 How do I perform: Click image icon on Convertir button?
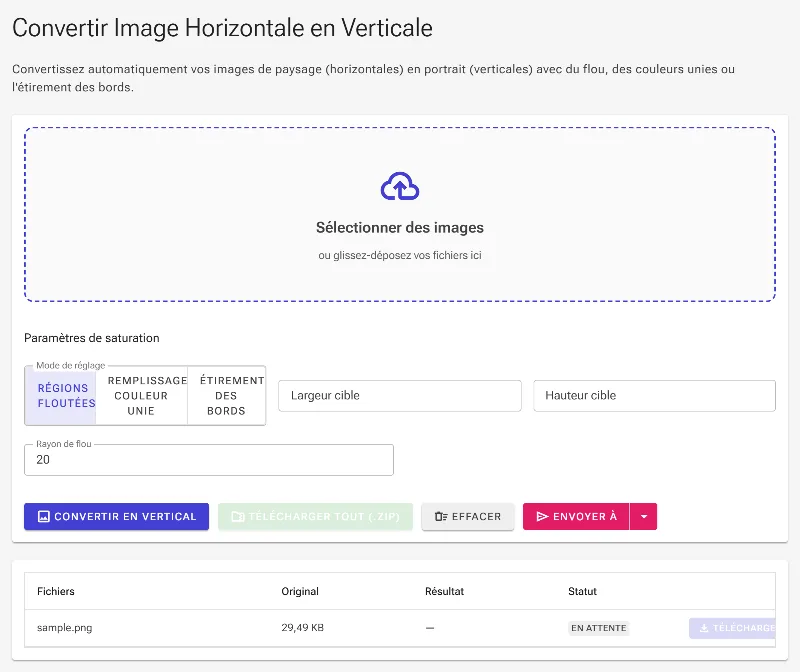tap(44, 516)
